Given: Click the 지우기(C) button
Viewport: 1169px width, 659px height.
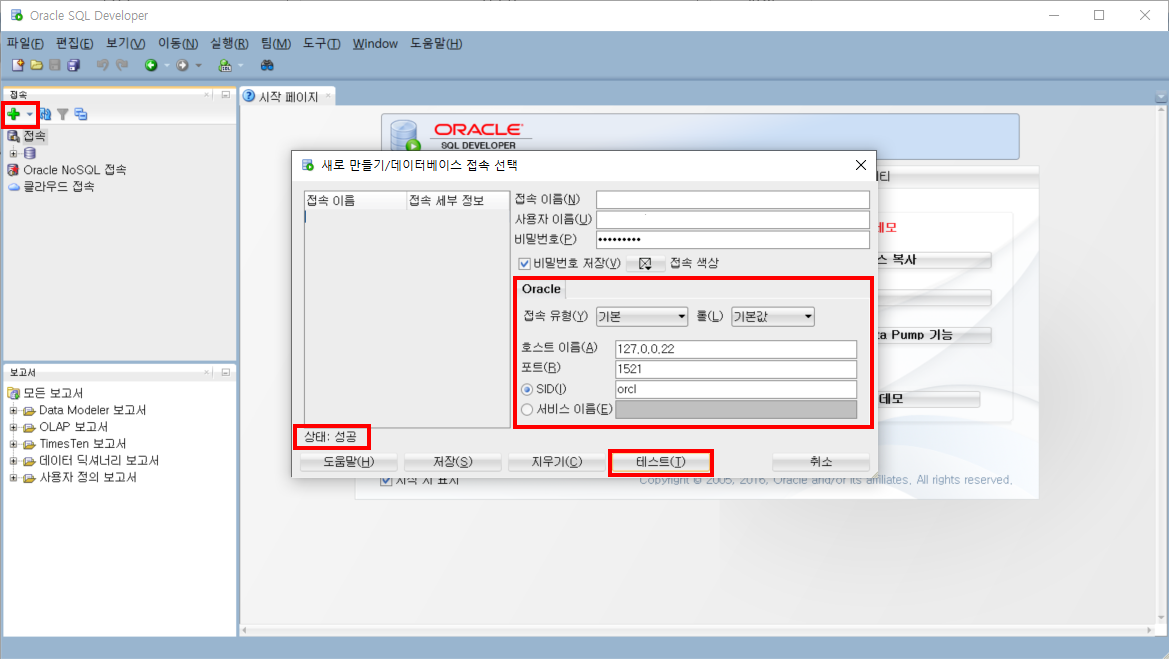Looking at the screenshot, I should (556, 462).
